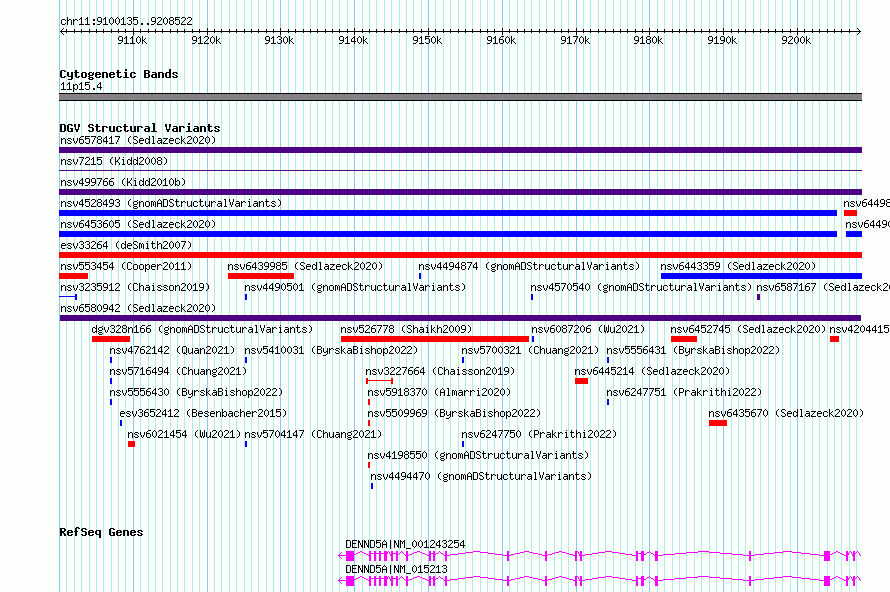890x592 pixels.
Task: Click the chr11:9100135..9208522 region label
Action: pyautogui.click(x=126, y=22)
